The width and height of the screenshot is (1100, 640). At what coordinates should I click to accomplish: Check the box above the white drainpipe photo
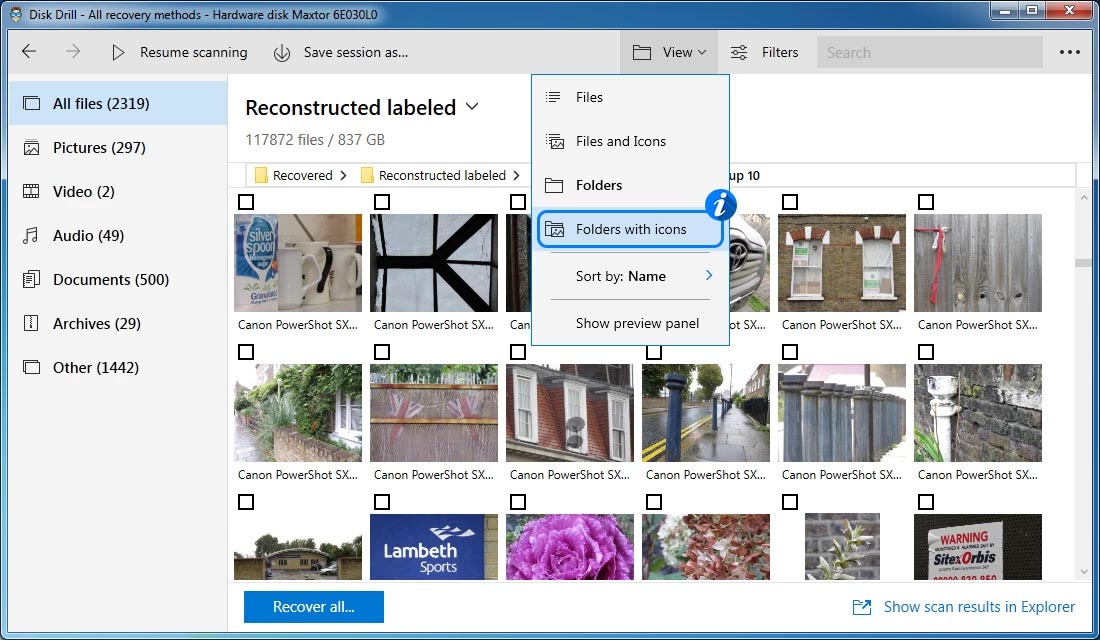click(926, 352)
